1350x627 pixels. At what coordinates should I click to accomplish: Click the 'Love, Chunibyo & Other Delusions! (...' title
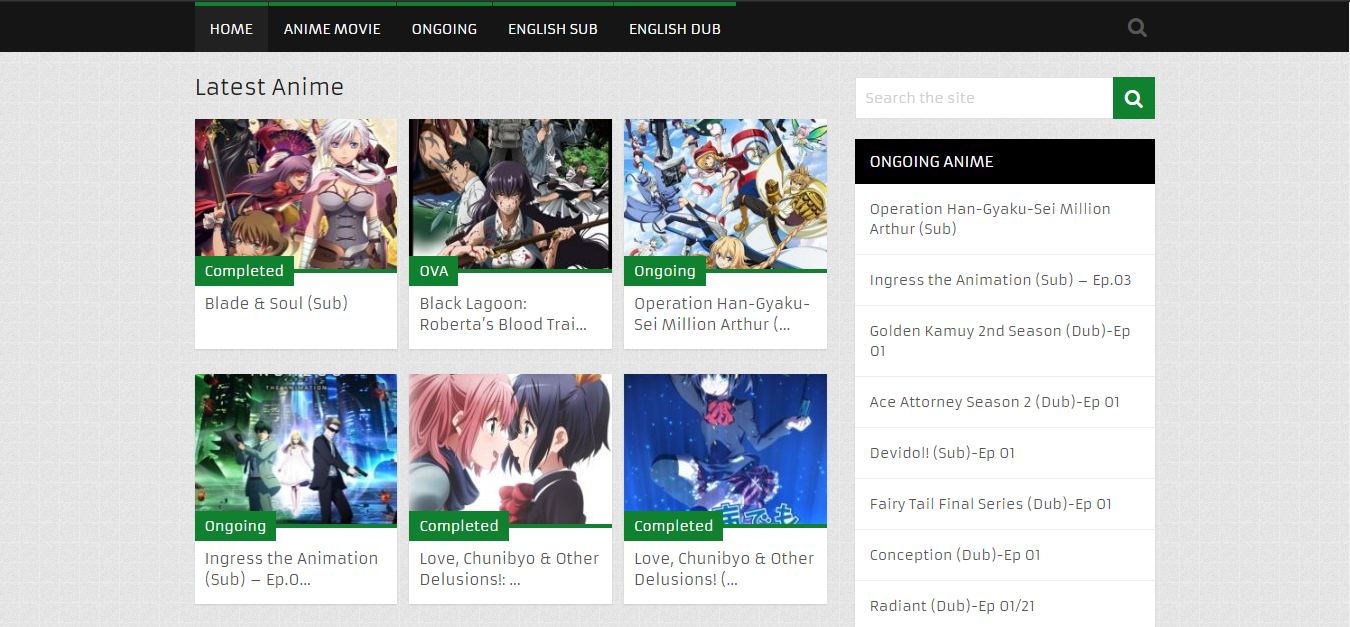pyautogui.click(x=724, y=569)
